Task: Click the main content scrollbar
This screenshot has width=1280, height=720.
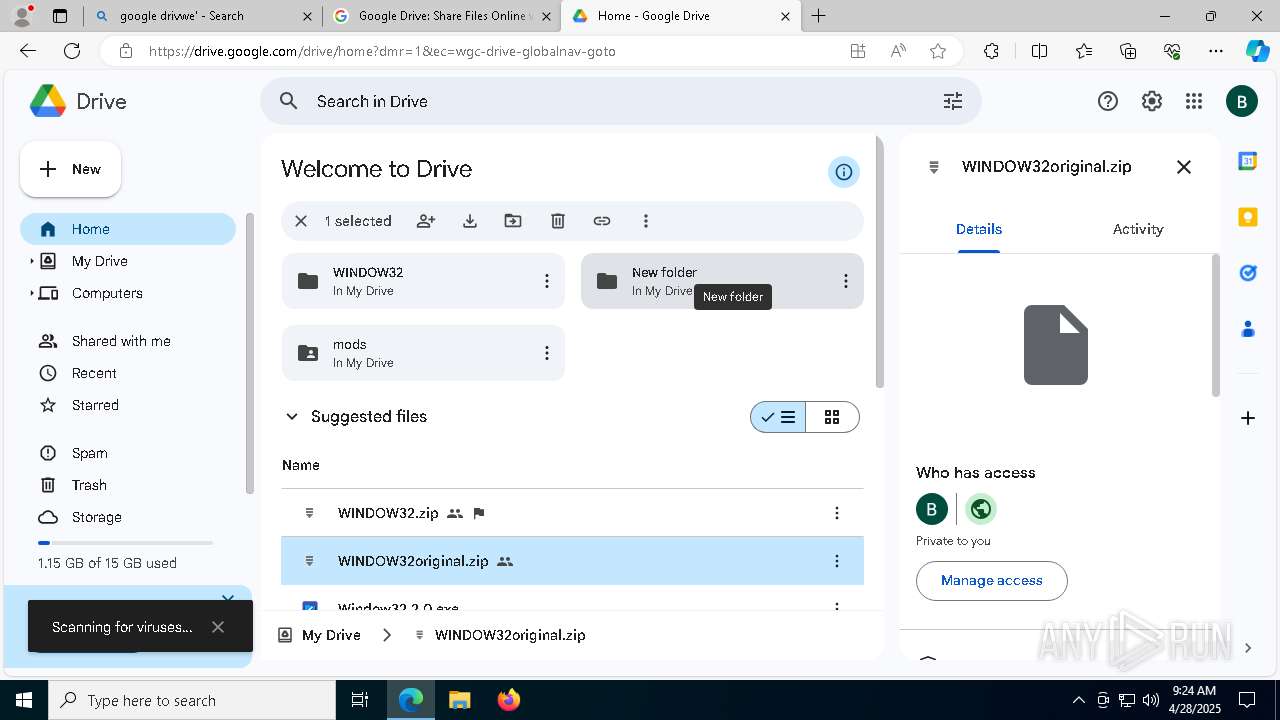Action: [880, 263]
